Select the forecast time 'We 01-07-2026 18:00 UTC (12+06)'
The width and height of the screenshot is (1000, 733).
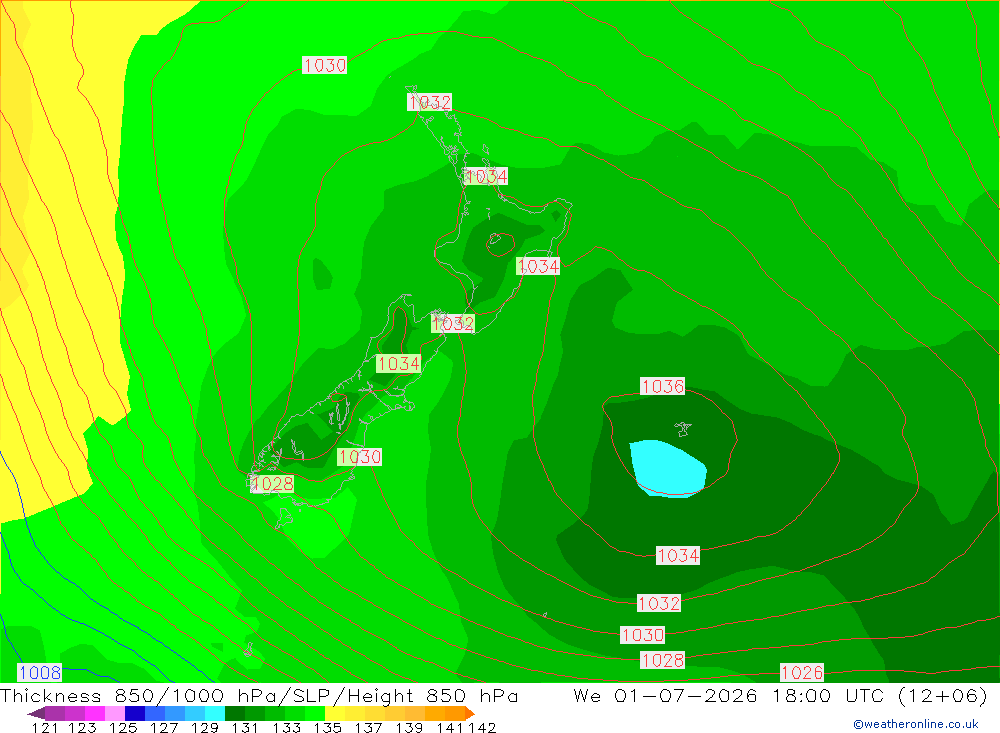780,696
